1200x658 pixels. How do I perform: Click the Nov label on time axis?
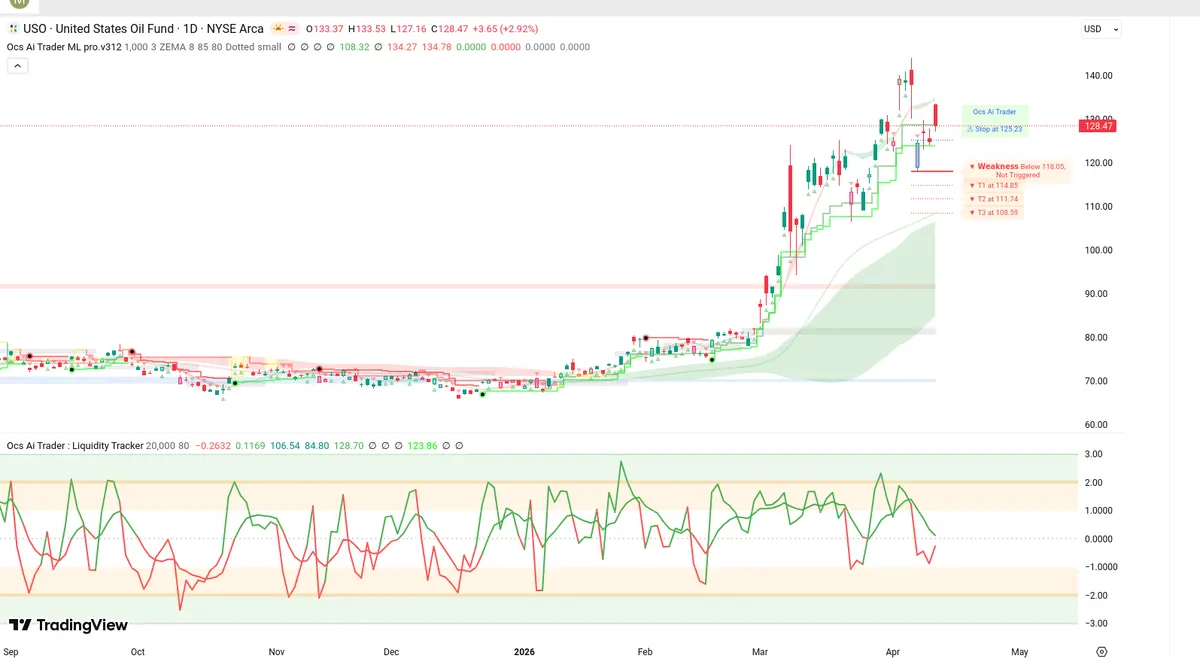click(278, 652)
